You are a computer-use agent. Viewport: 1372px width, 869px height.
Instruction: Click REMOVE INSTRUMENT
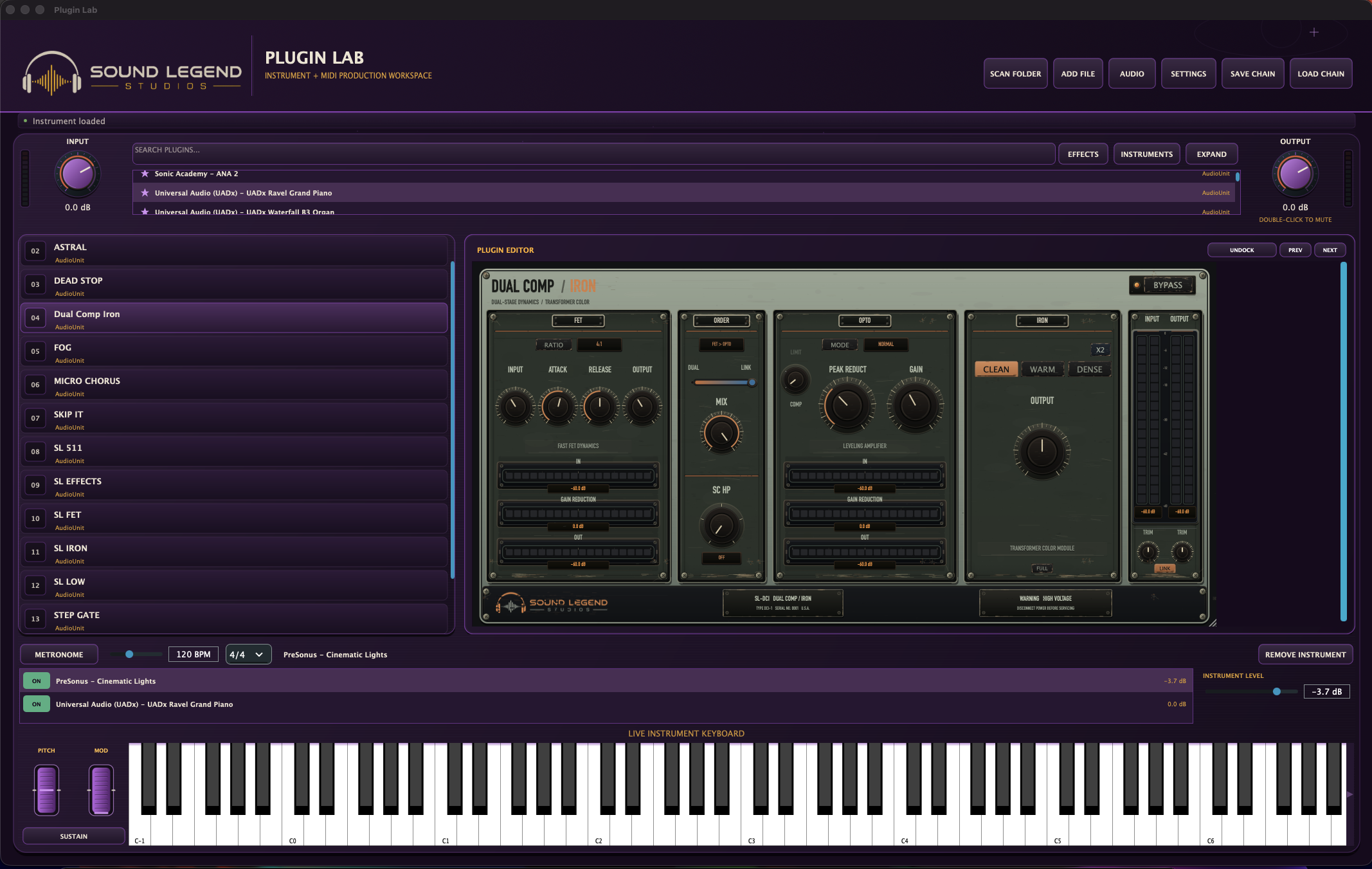1305,654
